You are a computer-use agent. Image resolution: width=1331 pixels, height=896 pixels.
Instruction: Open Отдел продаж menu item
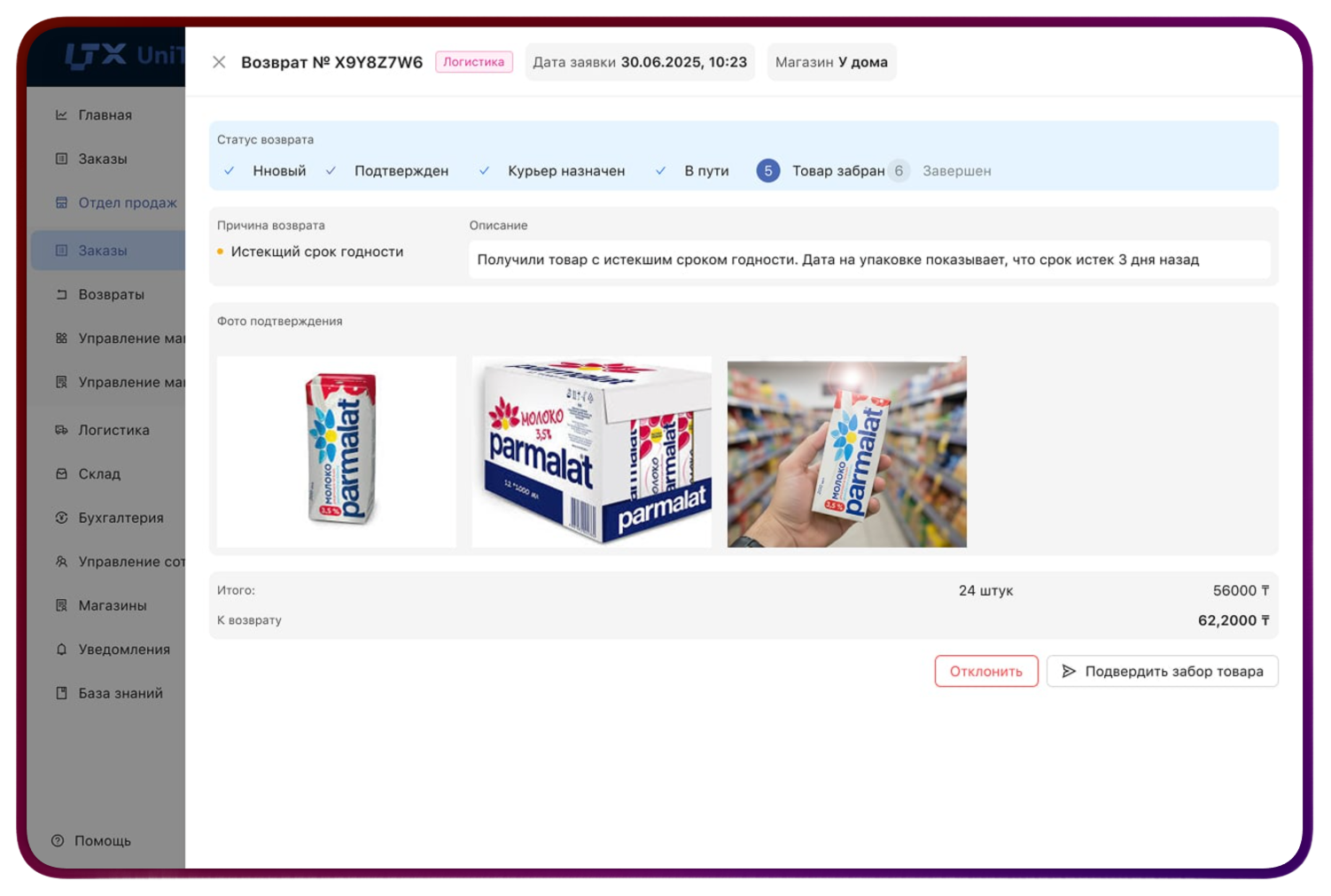tap(127, 203)
